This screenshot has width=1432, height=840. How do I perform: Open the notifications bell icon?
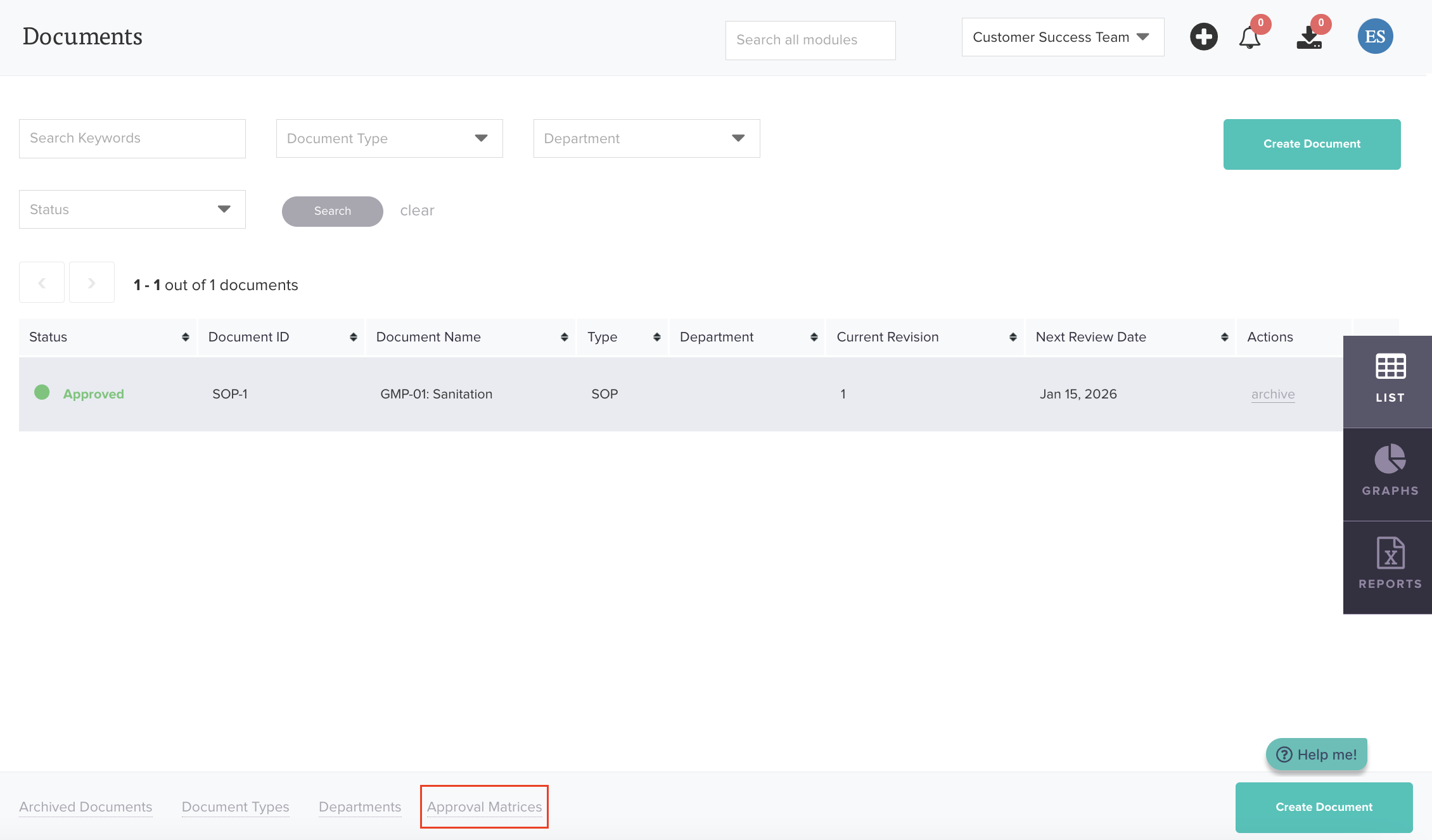pyautogui.click(x=1250, y=37)
